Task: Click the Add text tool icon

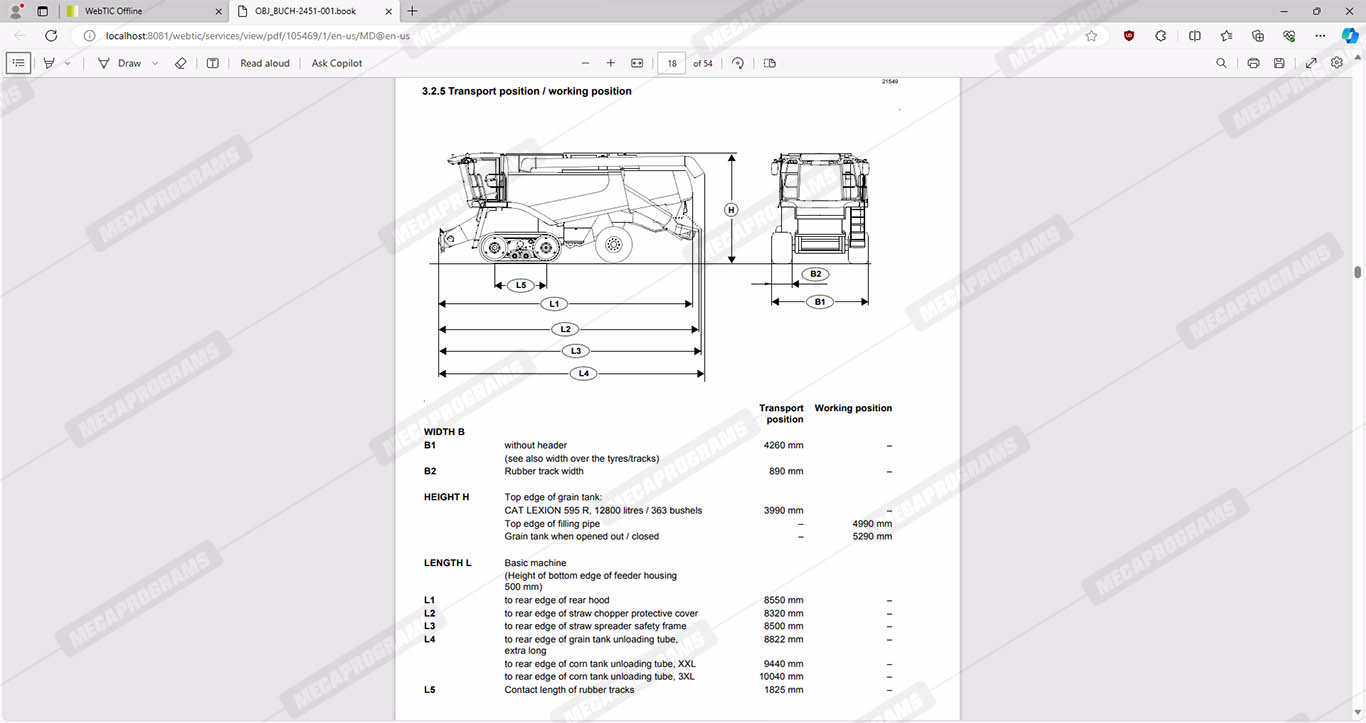Action: coord(213,63)
